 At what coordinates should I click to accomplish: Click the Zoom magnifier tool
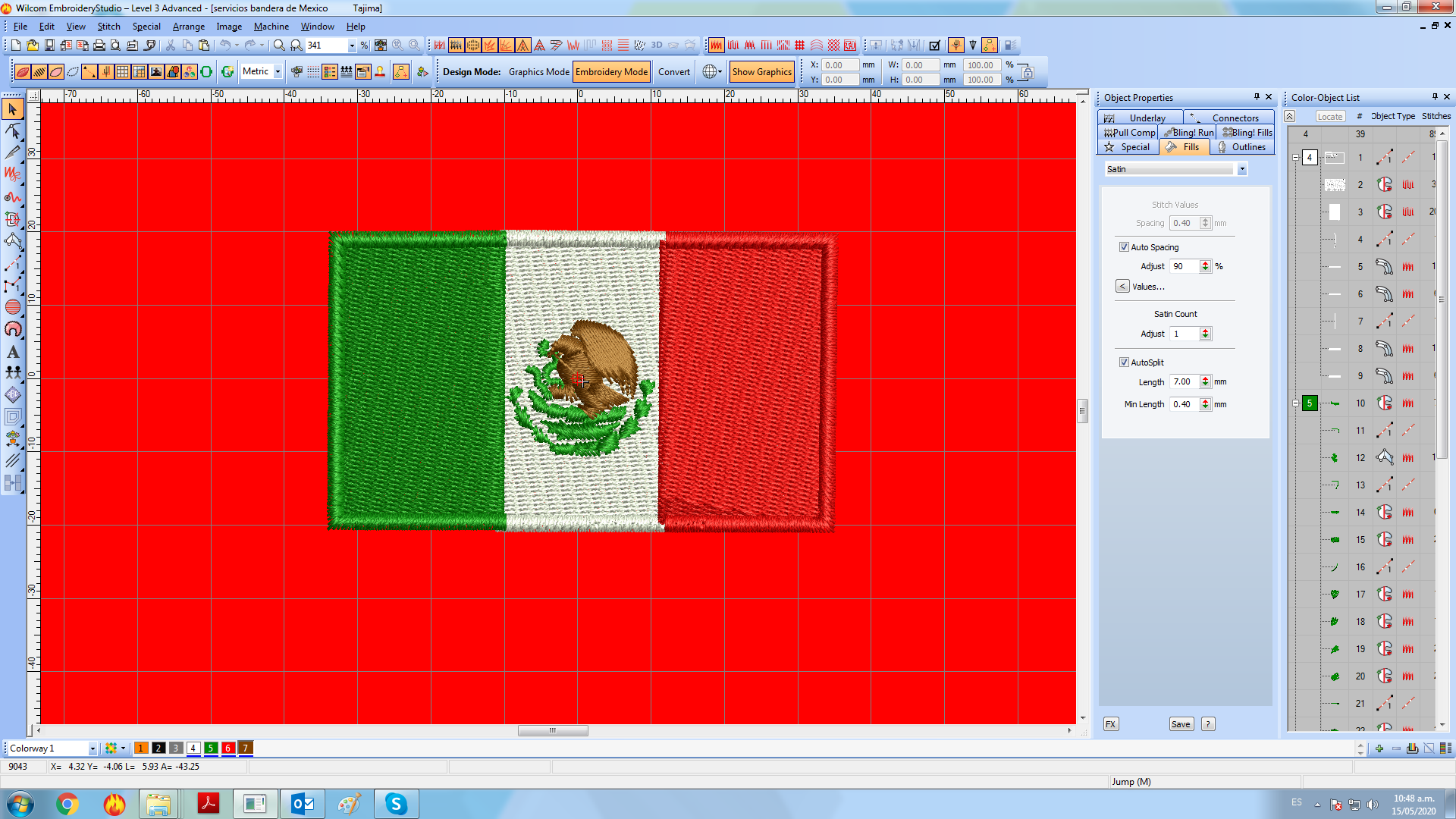tap(279, 45)
